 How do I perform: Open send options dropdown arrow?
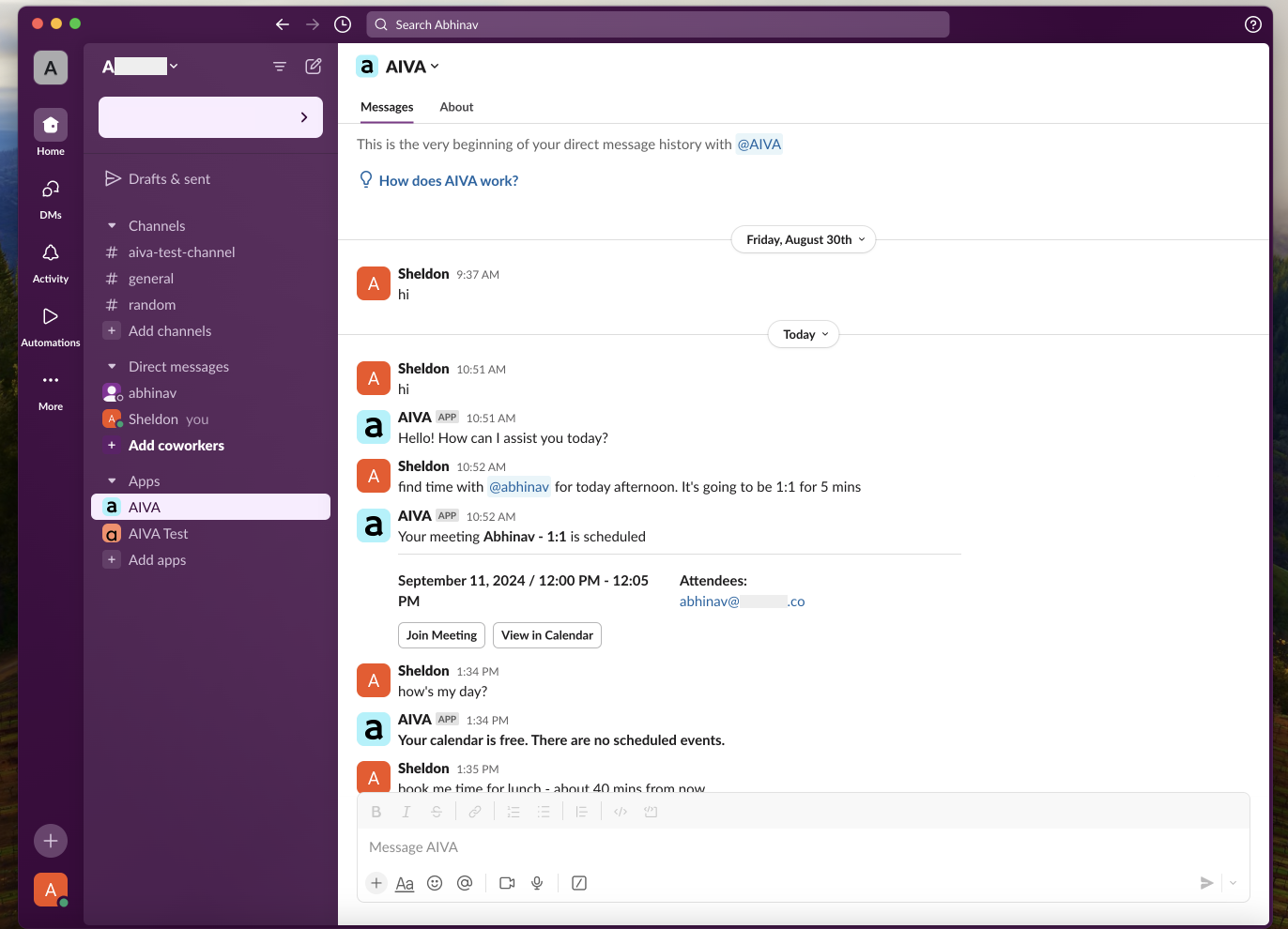[x=1233, y=883]
